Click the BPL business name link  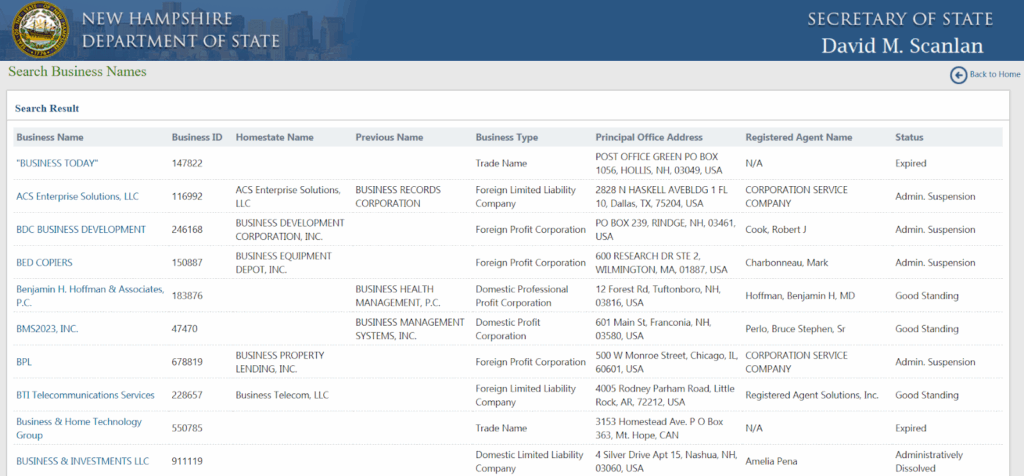[x=25, y=362]
